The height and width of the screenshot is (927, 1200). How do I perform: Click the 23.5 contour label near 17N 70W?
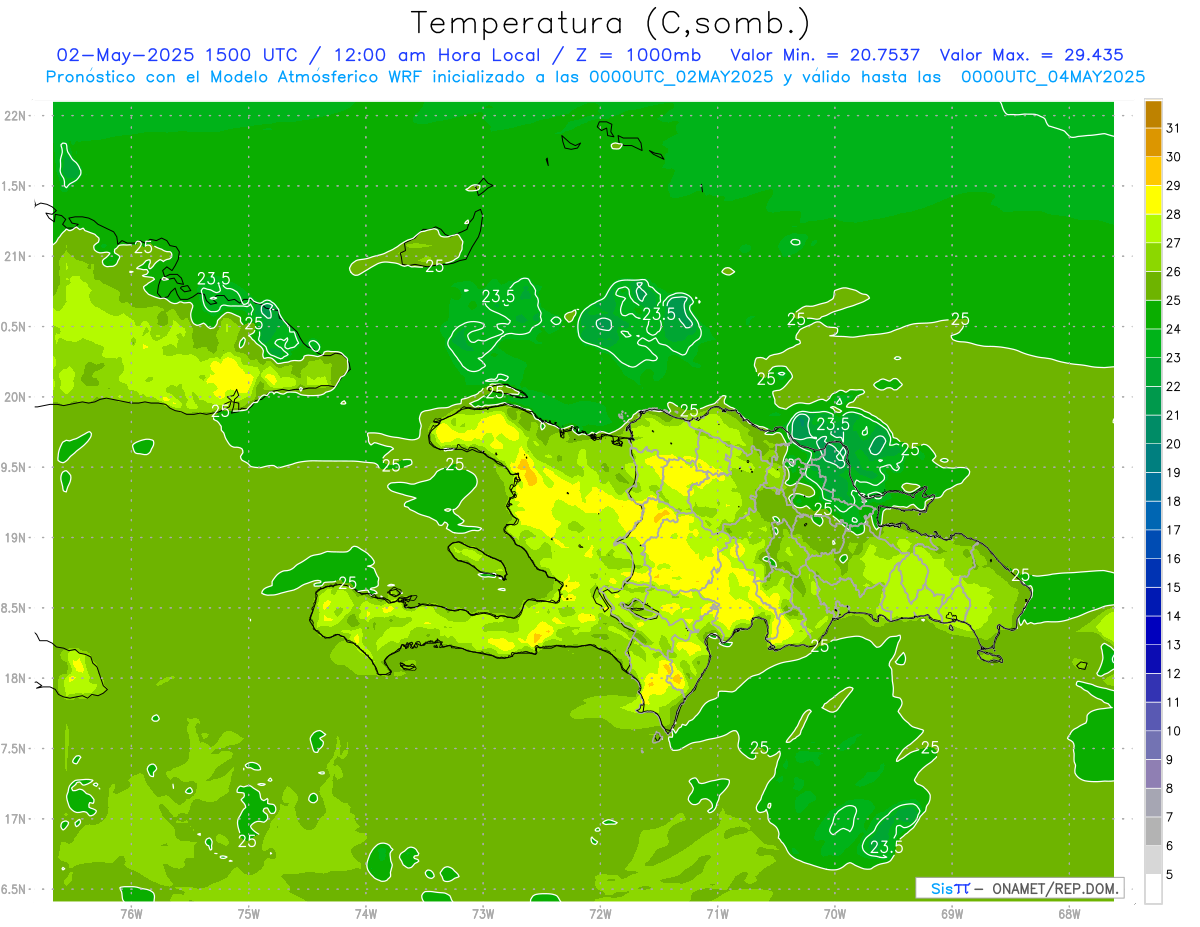coord(886,847)
